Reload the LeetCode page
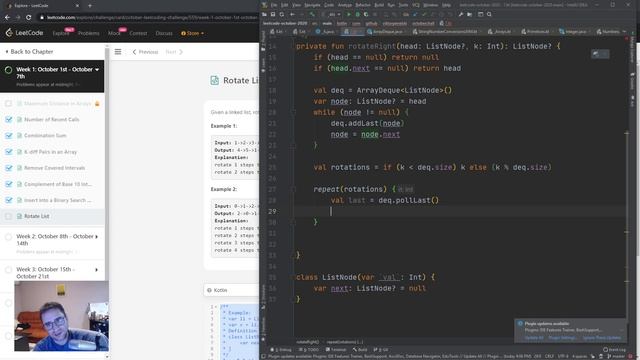Screen dimensions: 640x360 point(29,18)
